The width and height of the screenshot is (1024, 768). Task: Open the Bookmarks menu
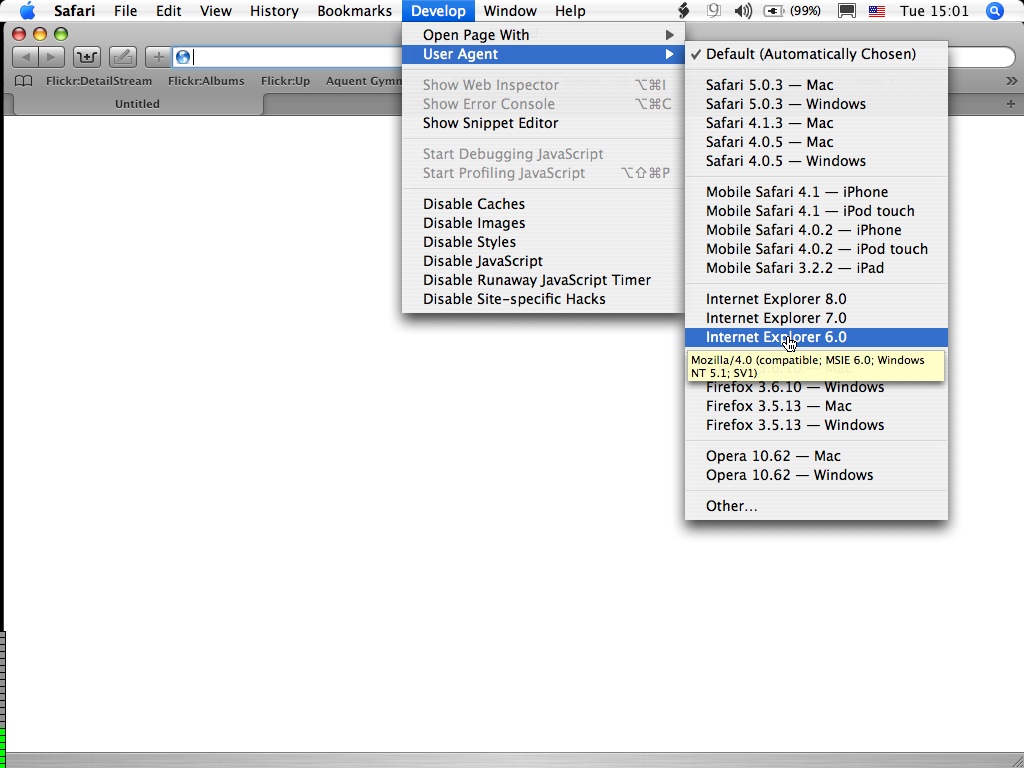(355, 10)
